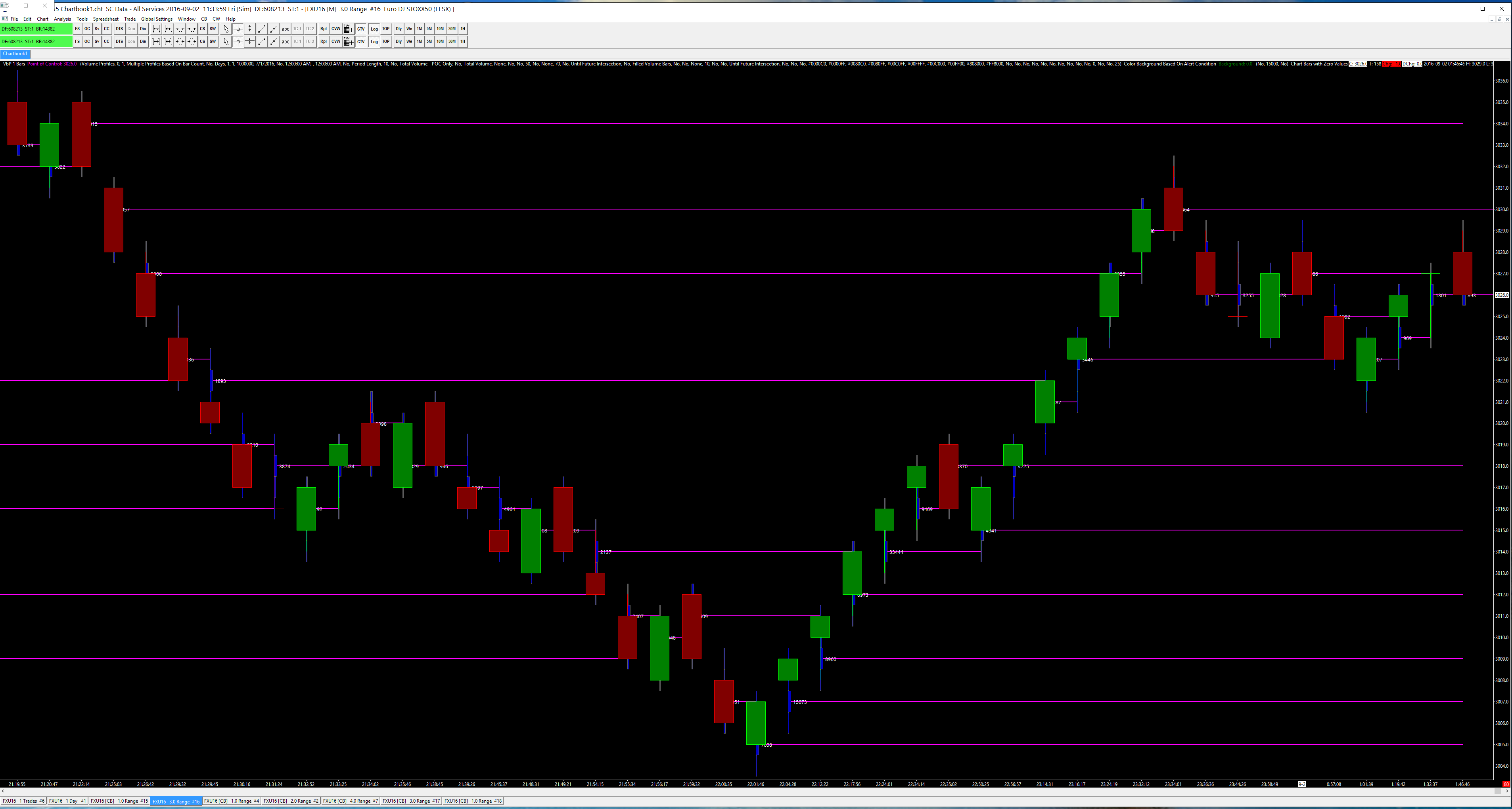Click FS button in the upper toolbar
Screen dimensions: 1512x809
tap(77, 29)
